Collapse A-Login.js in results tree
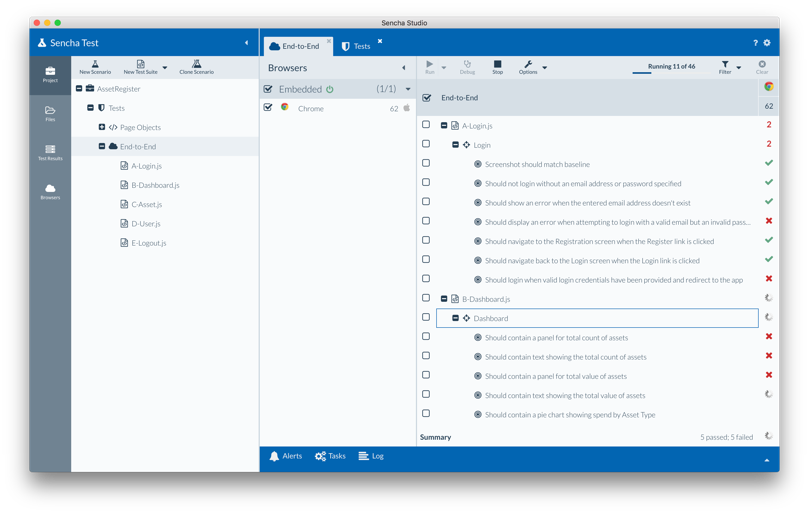The width and height of the screenshot is (809, 514). click(444, 125)
